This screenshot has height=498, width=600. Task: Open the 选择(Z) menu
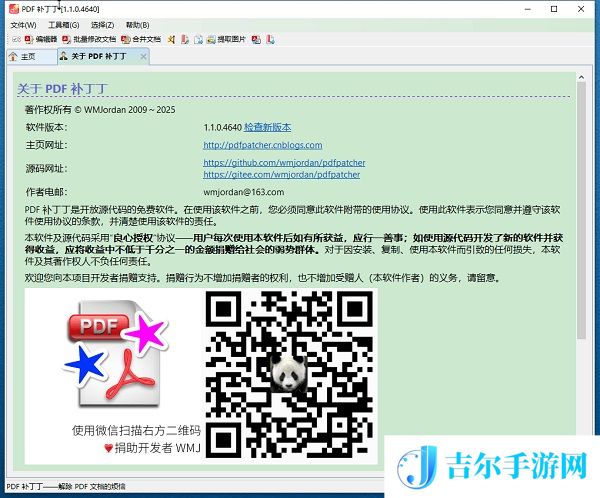pos(103,25)
